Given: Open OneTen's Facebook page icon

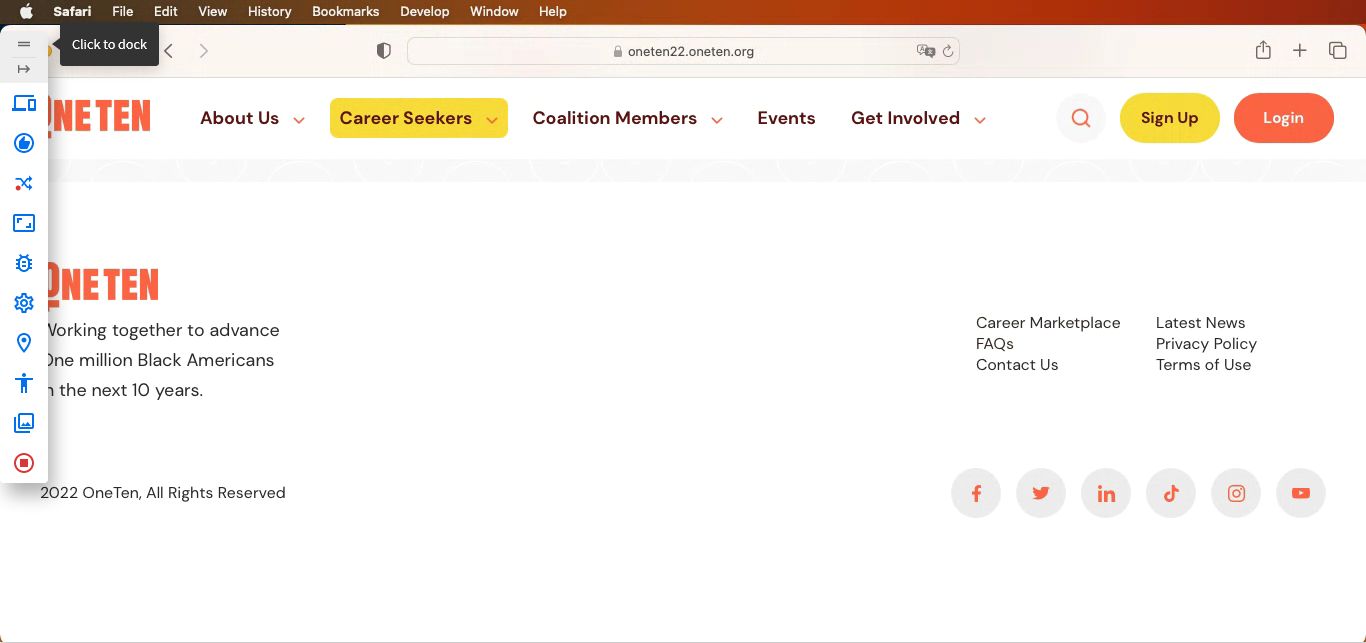Looking at the screenshot, I should click(976, 493).
